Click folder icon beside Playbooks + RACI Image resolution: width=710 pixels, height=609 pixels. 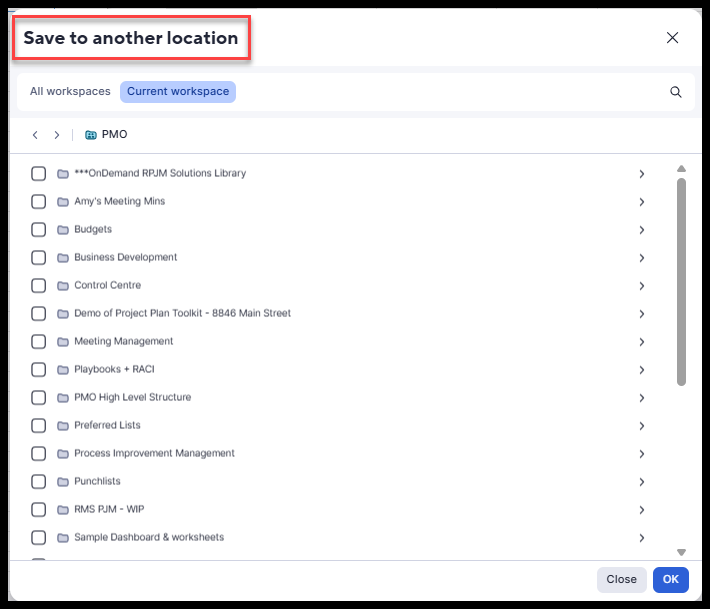coord(63,369)
